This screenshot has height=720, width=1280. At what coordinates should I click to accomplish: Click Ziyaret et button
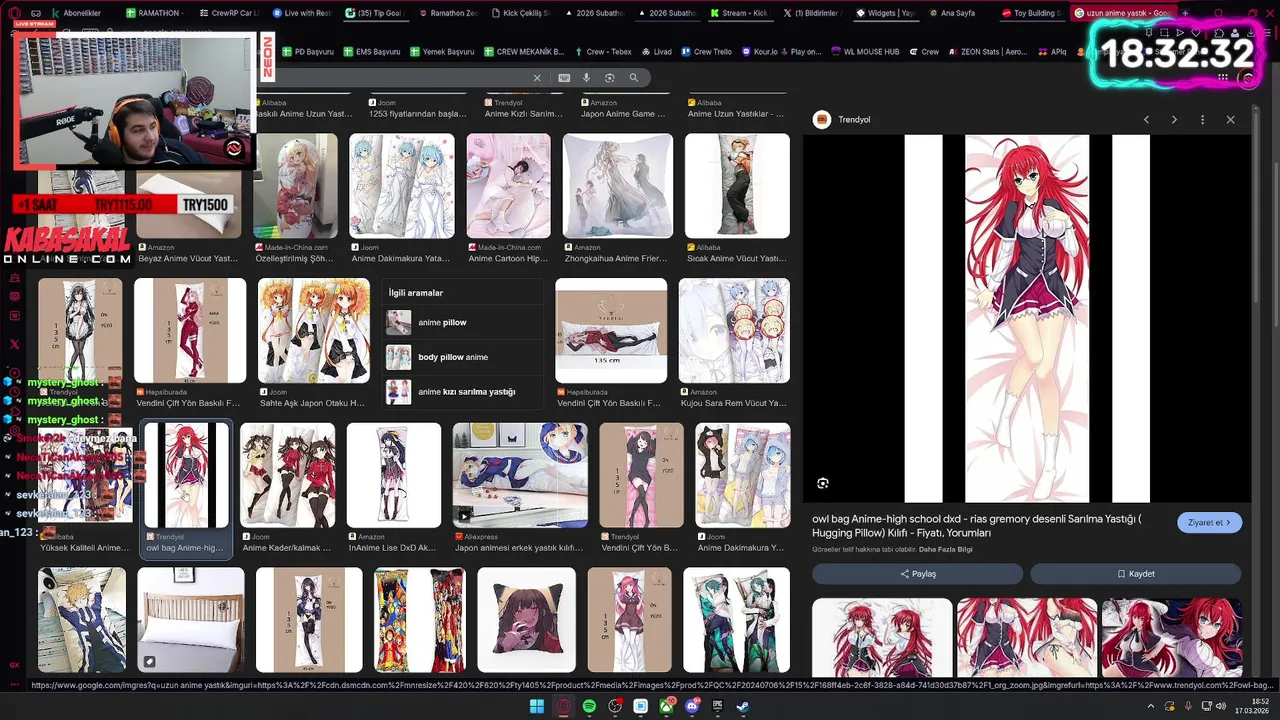click(1210, 522)
